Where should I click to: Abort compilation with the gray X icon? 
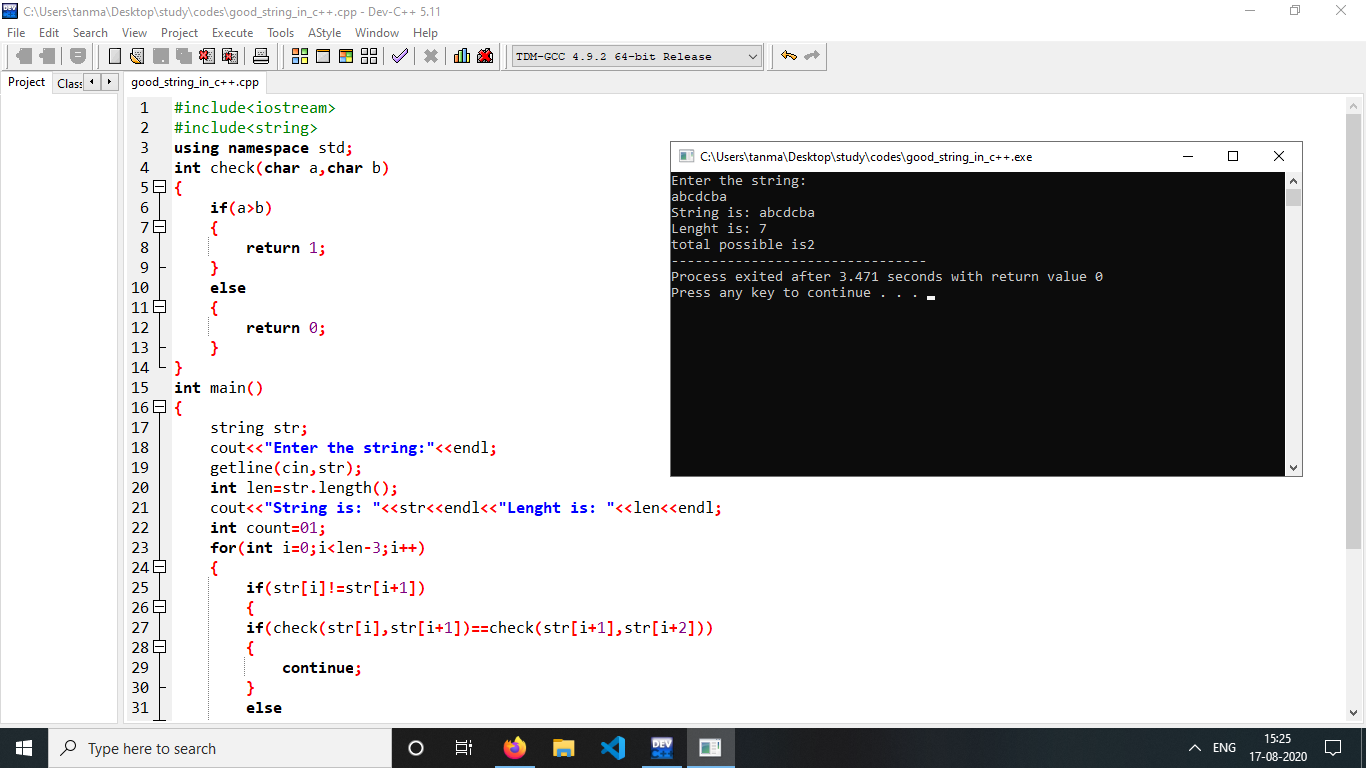point(431,56)
